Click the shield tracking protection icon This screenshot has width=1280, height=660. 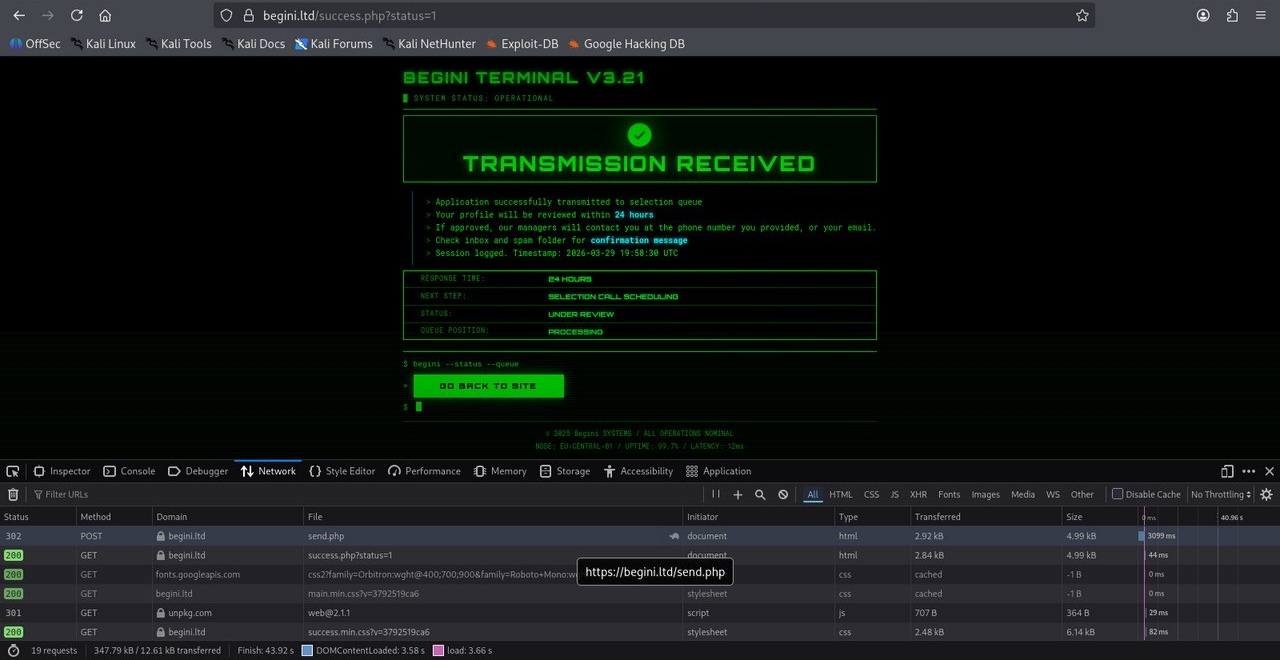(226, 16)
